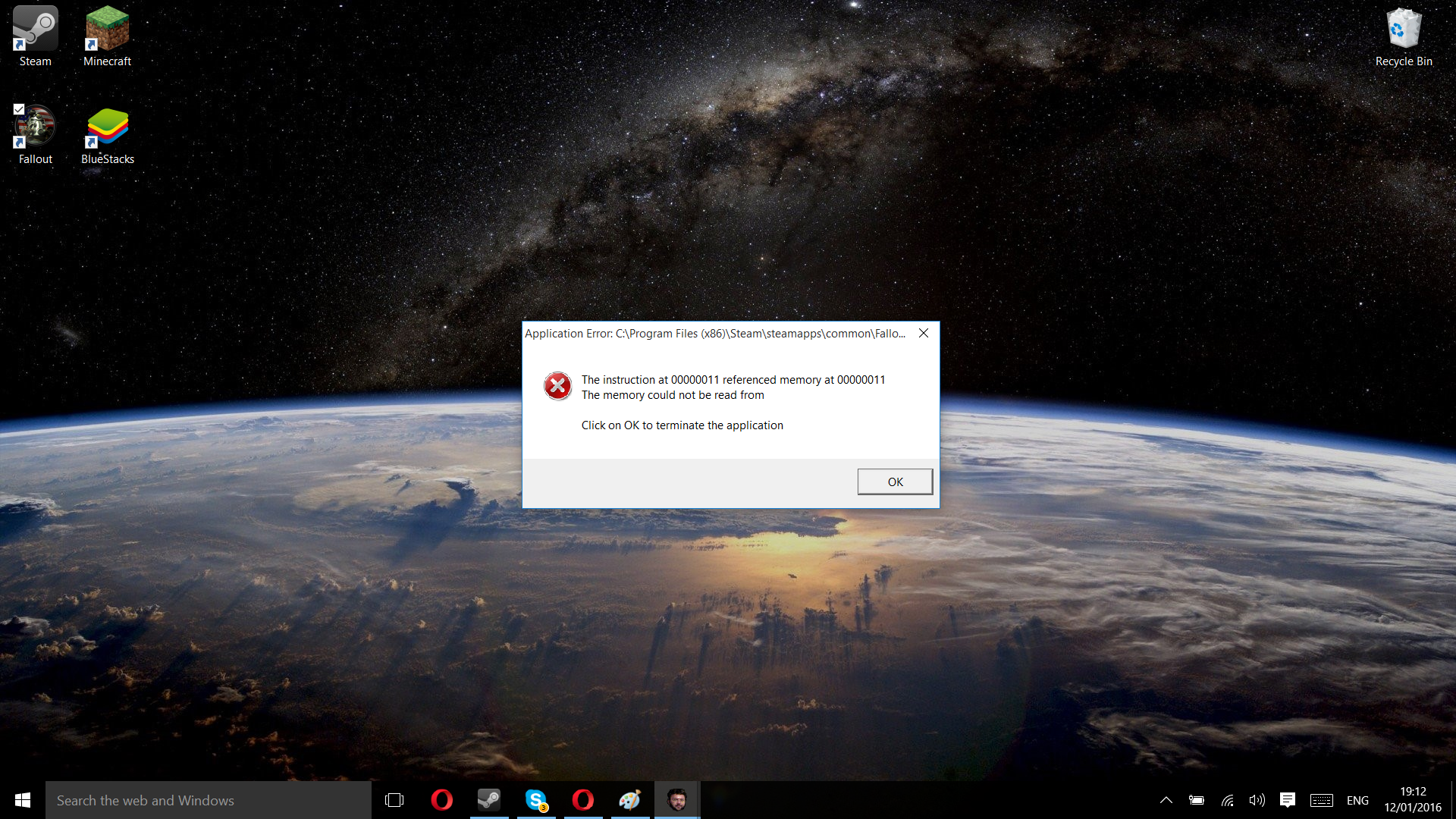Switch to the Fallout taskbar app with face icon
This screenshot has height=819, width=1456.
(x=677, y=800)
